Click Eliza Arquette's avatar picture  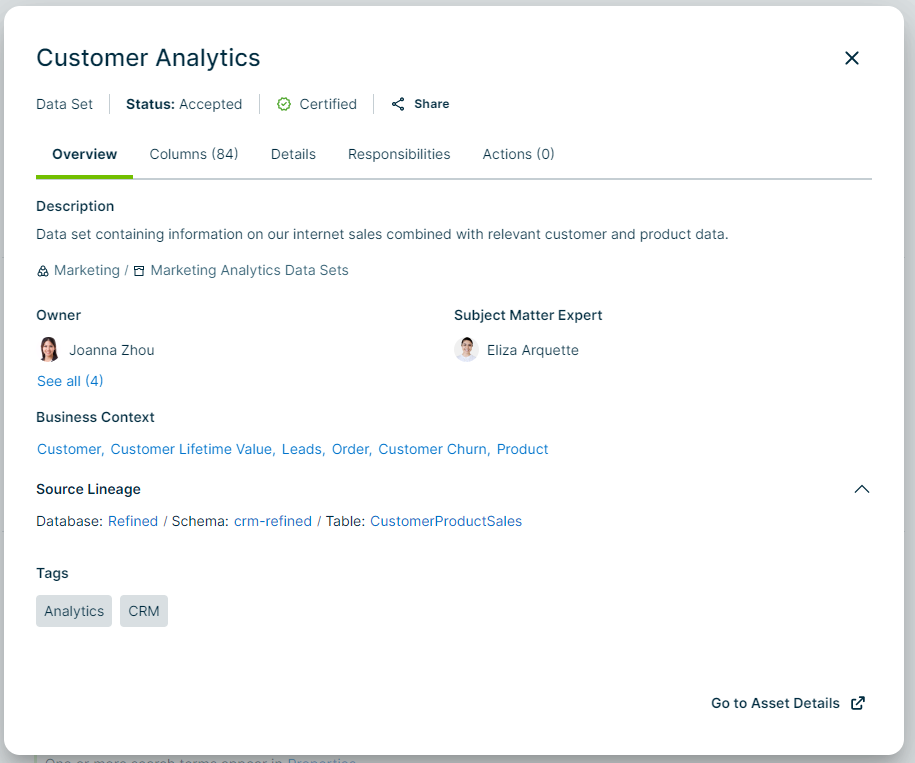point(466,350)
